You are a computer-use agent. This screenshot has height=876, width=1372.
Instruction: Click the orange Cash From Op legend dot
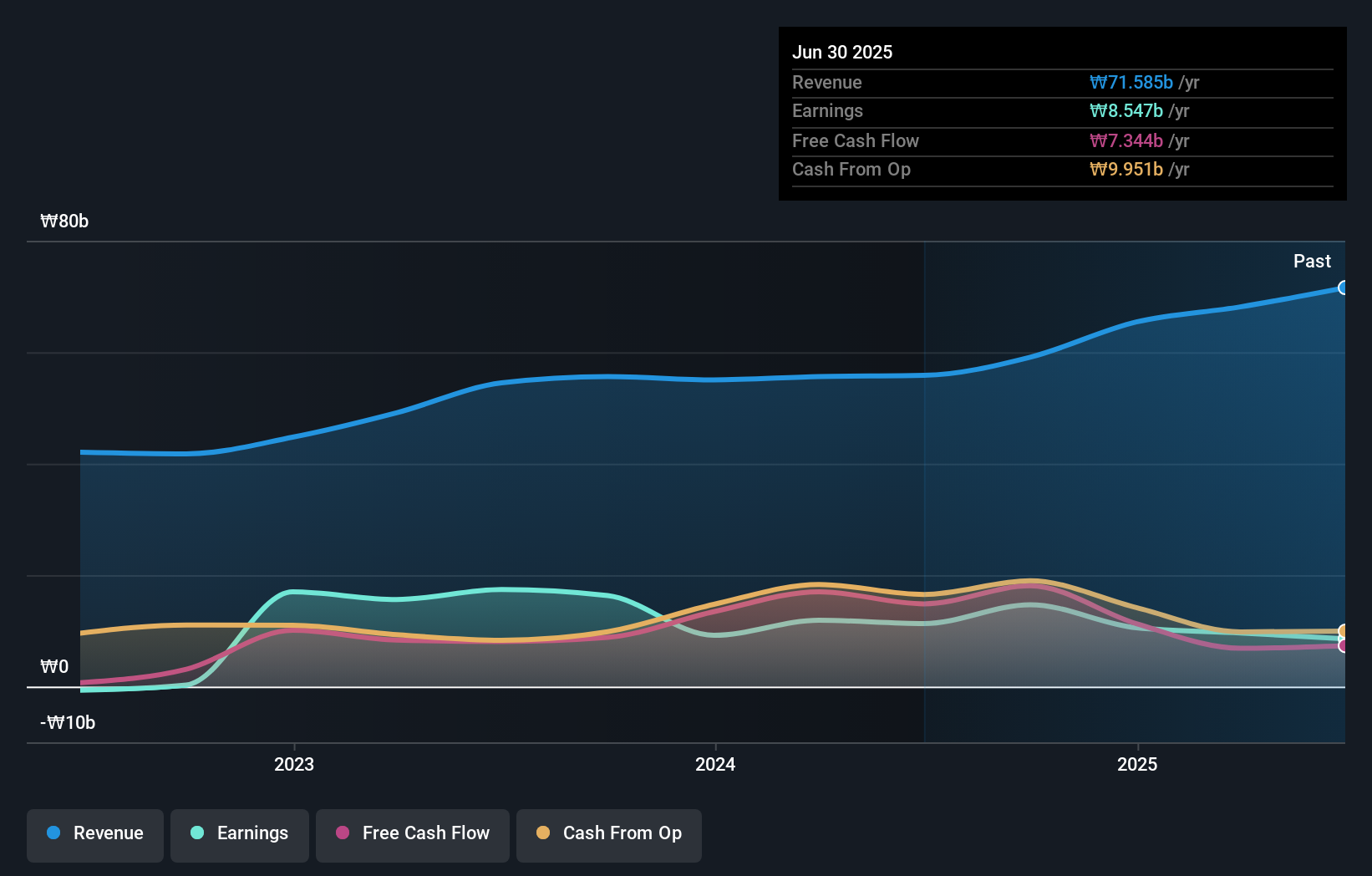pyautogui.click(x=544, y=833)
